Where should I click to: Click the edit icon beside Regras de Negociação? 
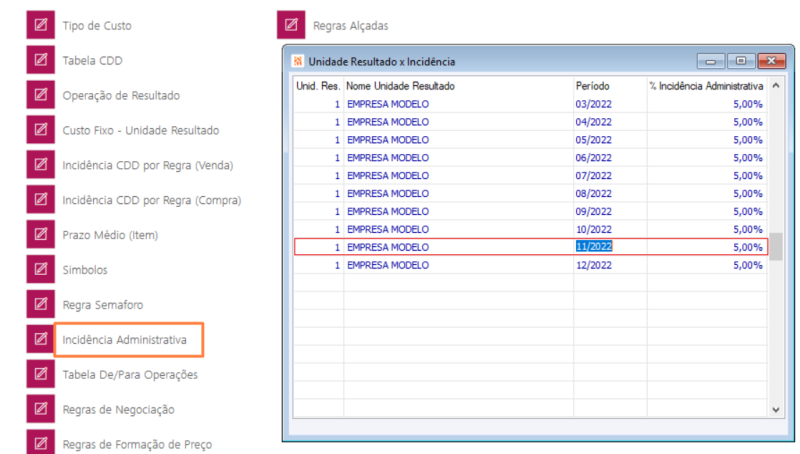pyautogui.click(x=41, y=409)
